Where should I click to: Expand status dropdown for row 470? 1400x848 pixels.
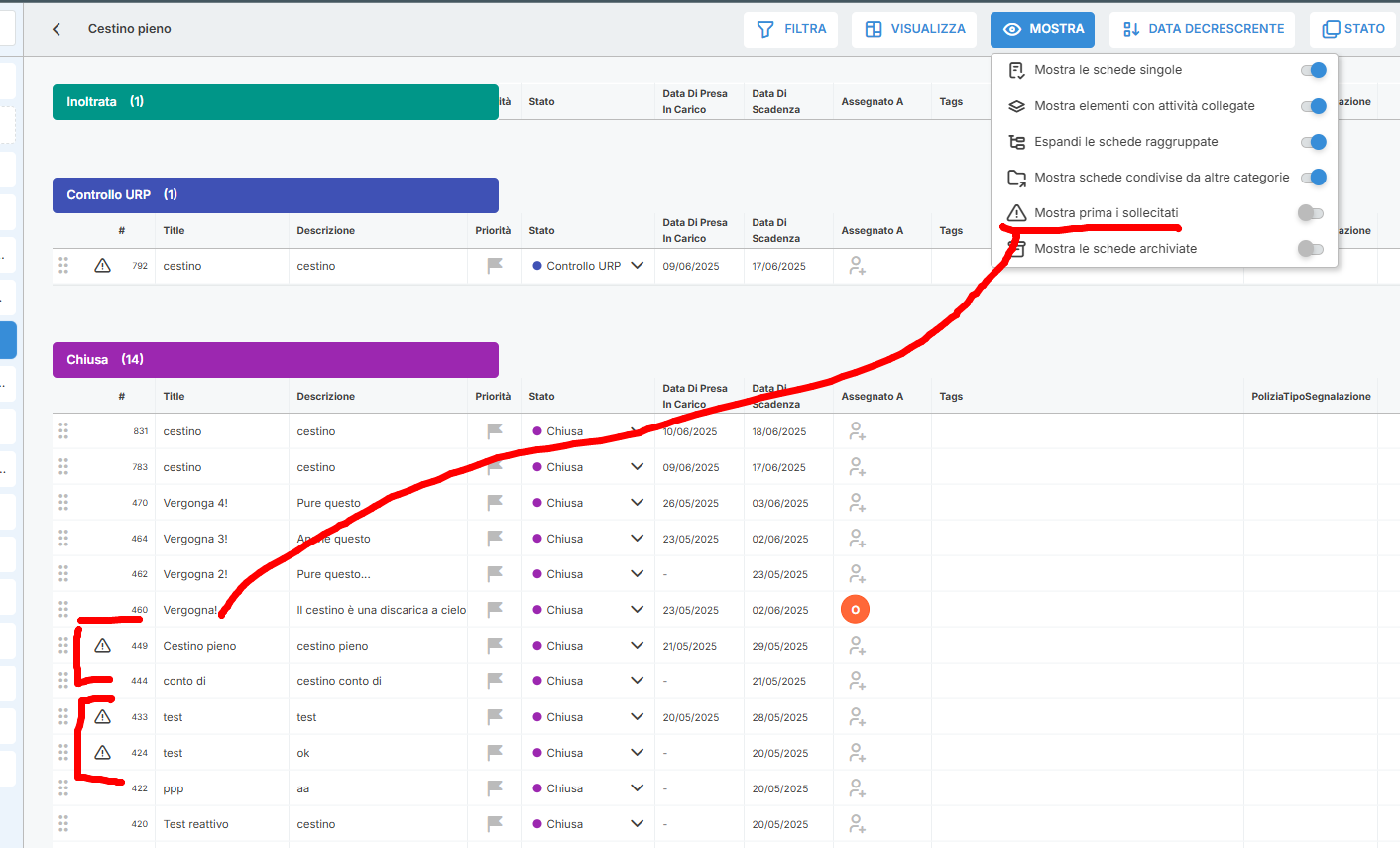coord(637,503)
